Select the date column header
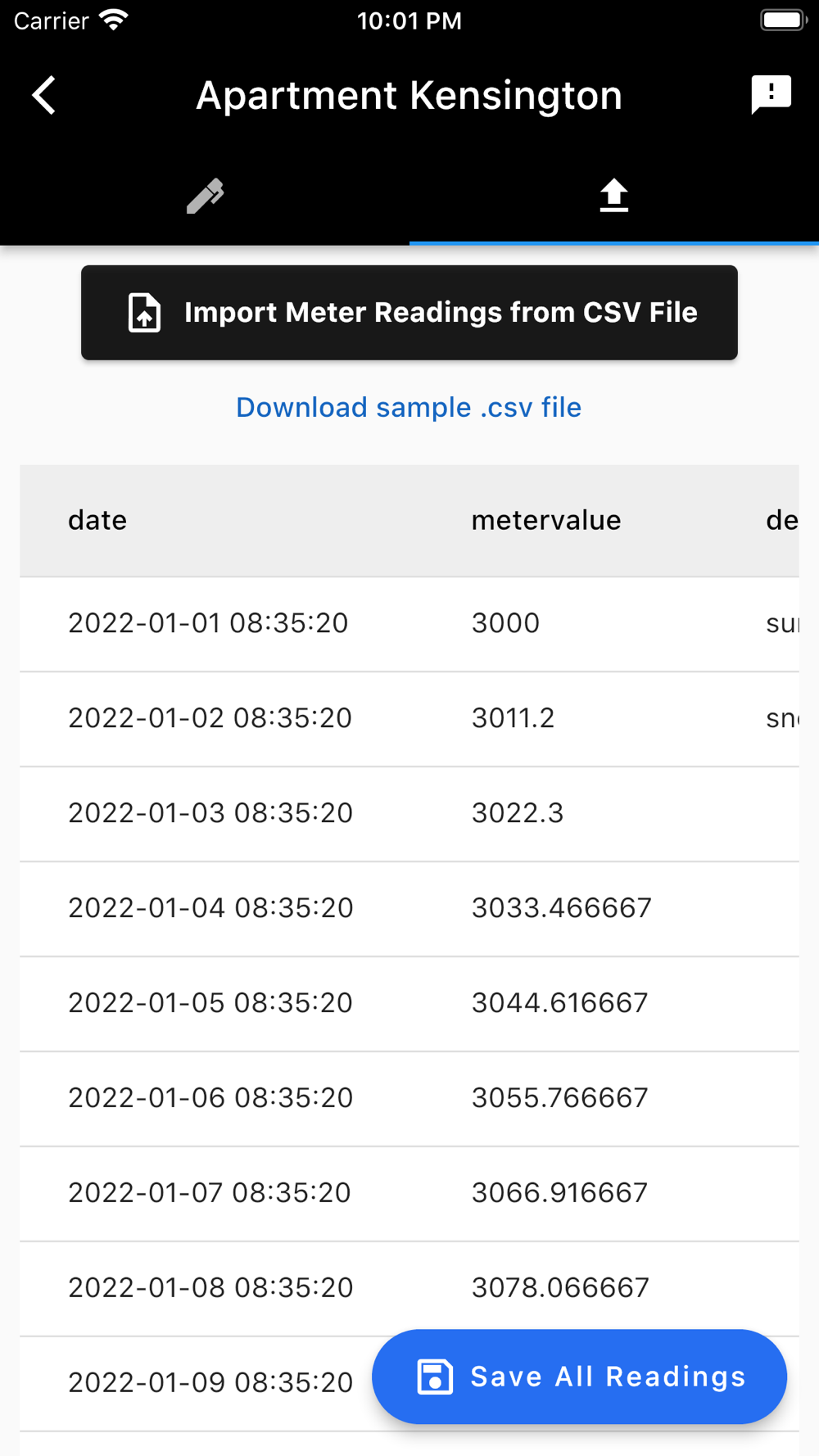 pos(97,520)
